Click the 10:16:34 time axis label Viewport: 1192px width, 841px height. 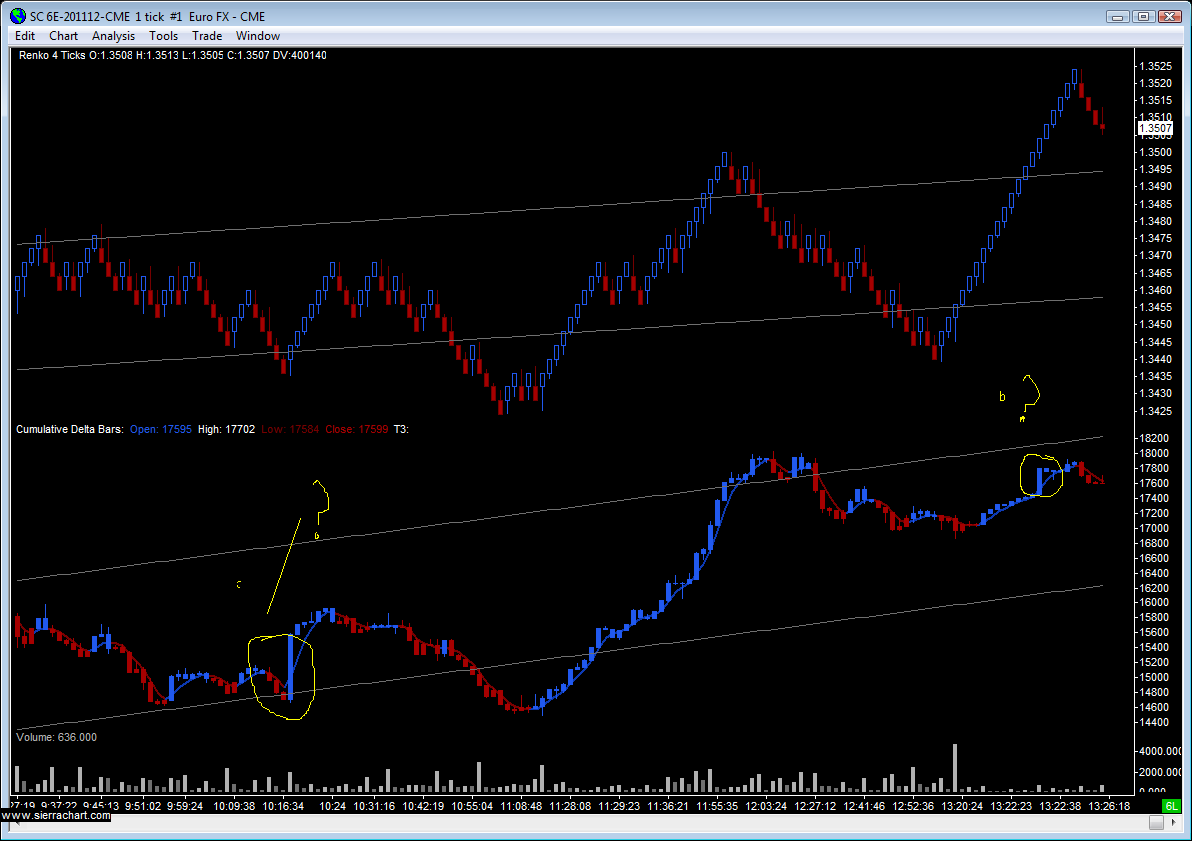(x=283, y=805)
